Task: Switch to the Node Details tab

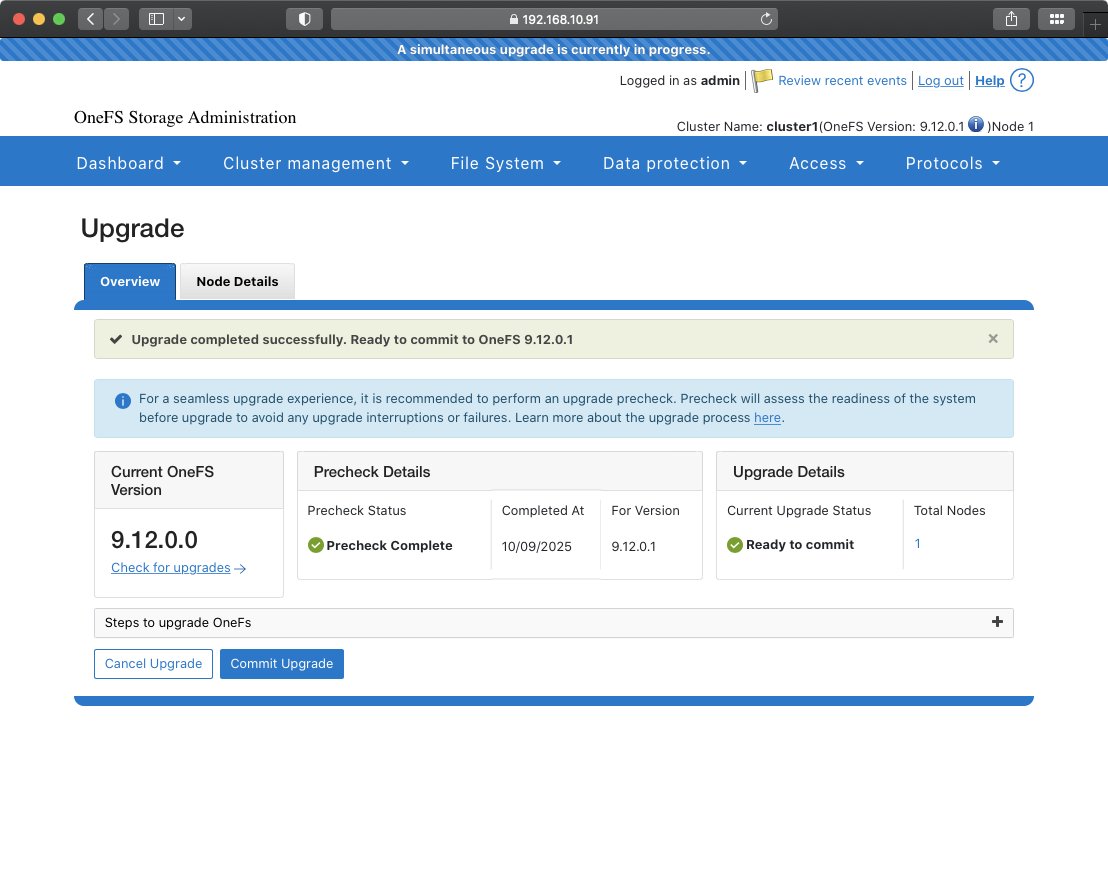Action: click(237, 281)
